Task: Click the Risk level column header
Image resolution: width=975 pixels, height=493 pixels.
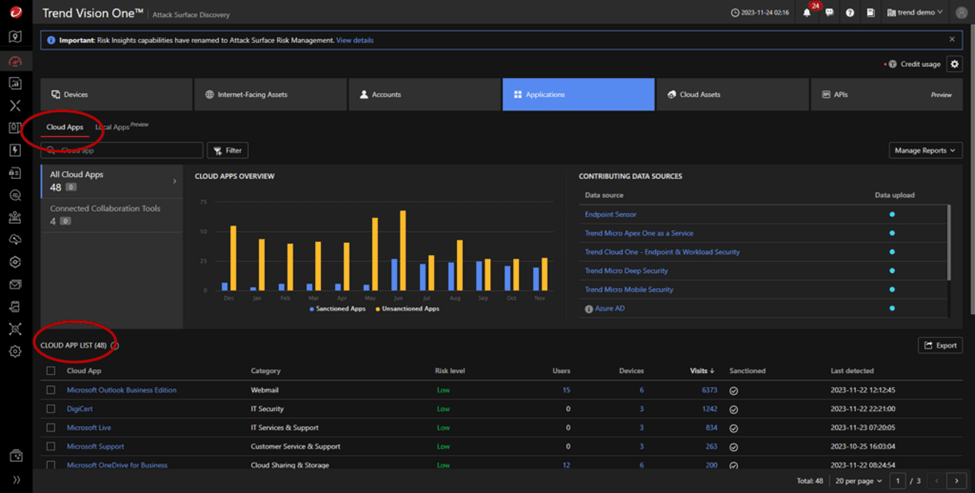Action: [450, 371]
